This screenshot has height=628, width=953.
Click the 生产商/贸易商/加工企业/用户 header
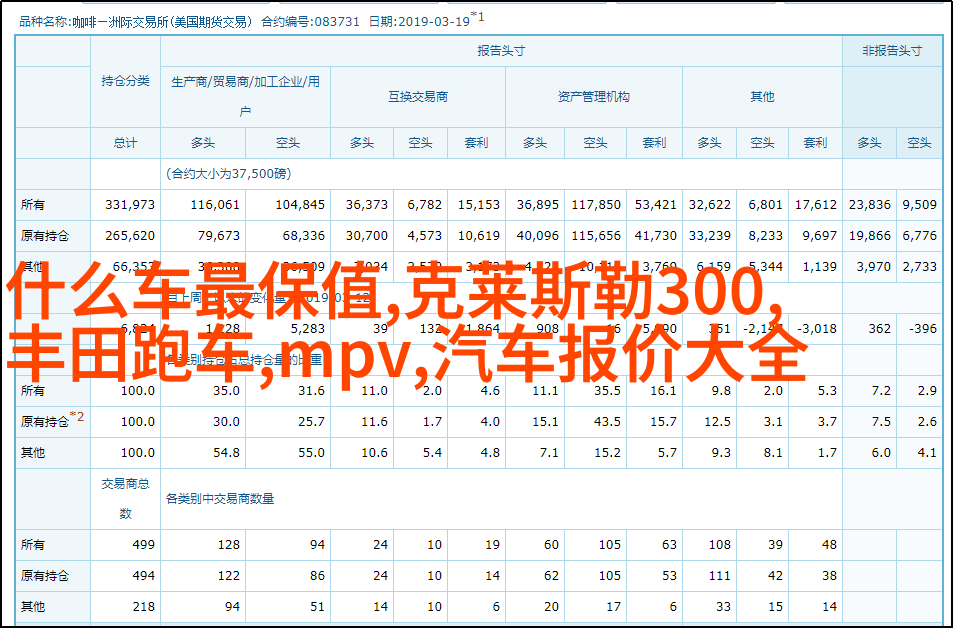(246, 96)
